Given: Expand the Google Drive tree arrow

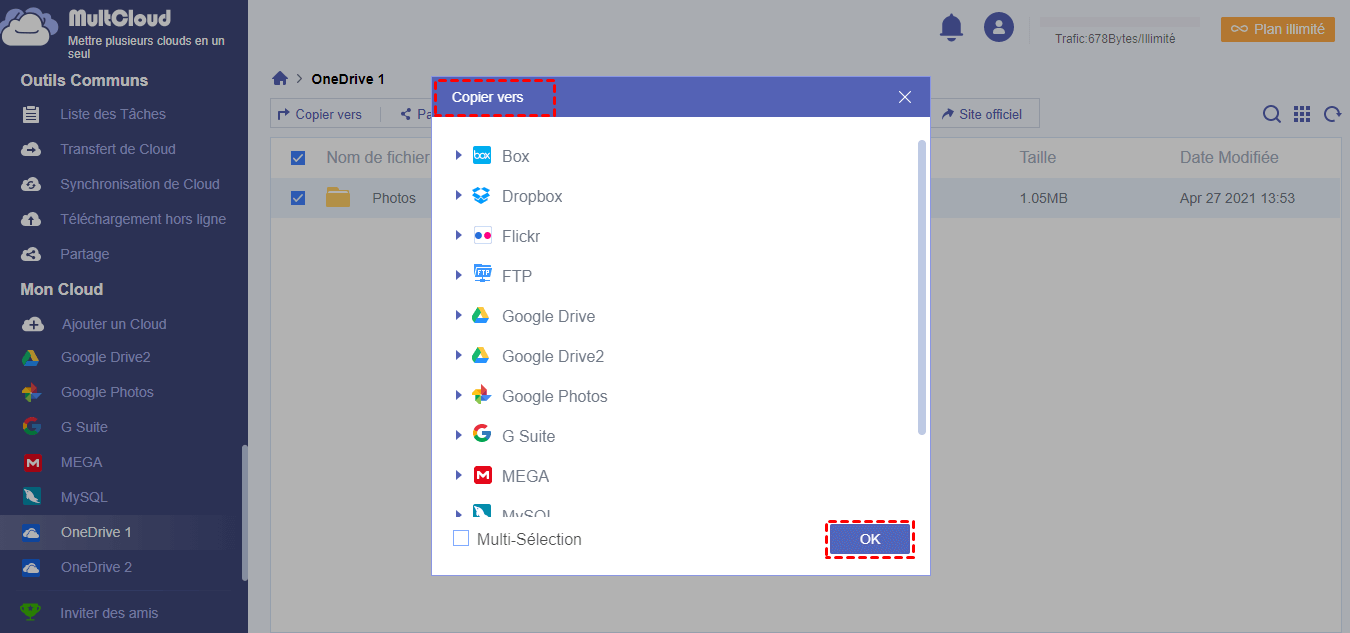Looking at the screenshot, I should pyautogui.click(x=458, y=315).
